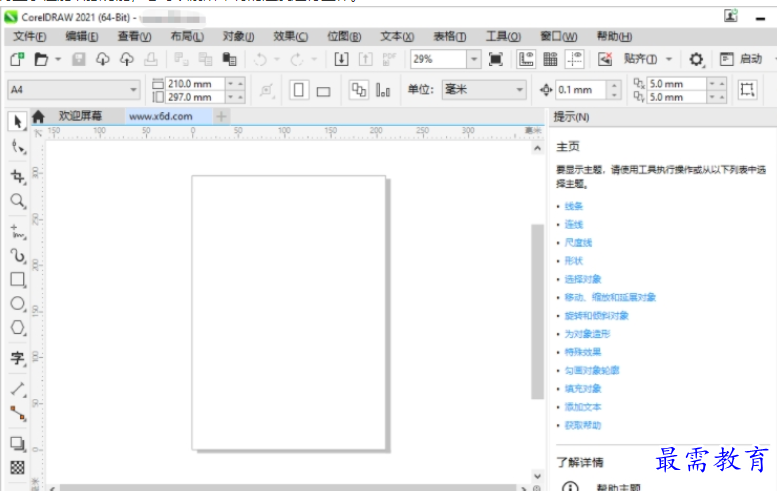Screen dimensions: 777x491
Task: Select the Shape edit tool
Action: pyautogui.click(x=18, y=147)
